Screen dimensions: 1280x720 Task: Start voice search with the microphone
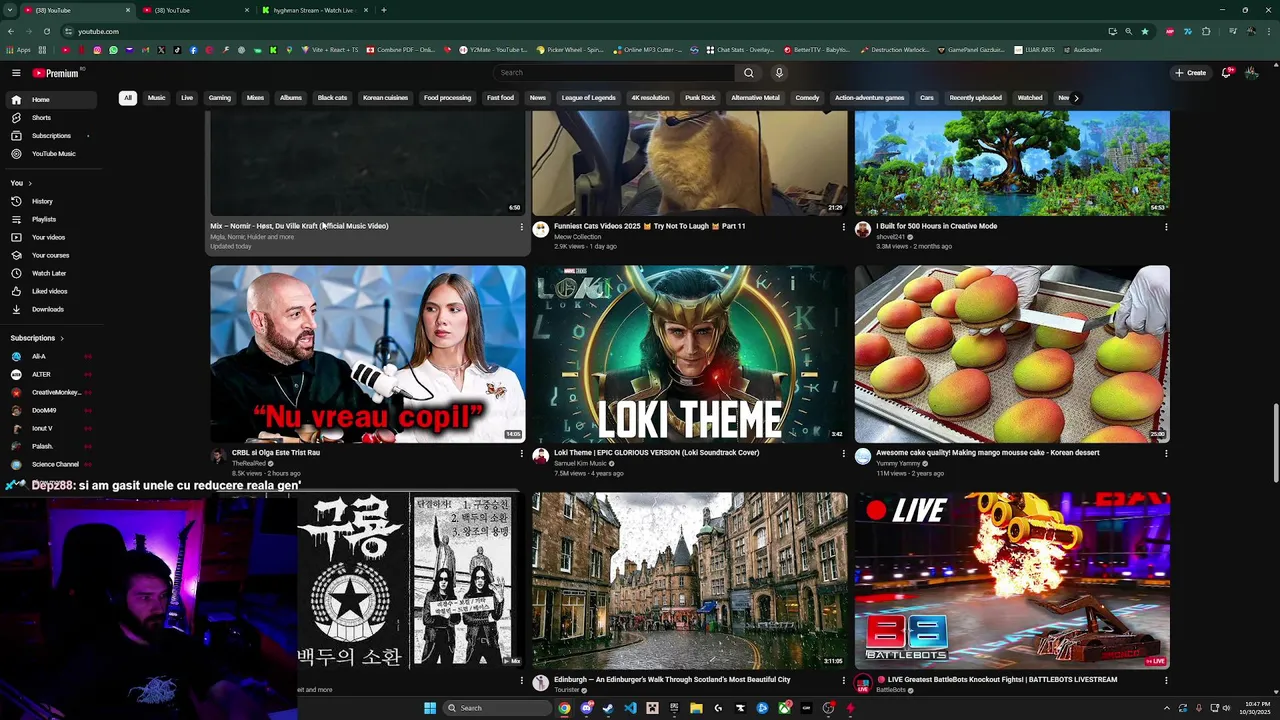779,72
